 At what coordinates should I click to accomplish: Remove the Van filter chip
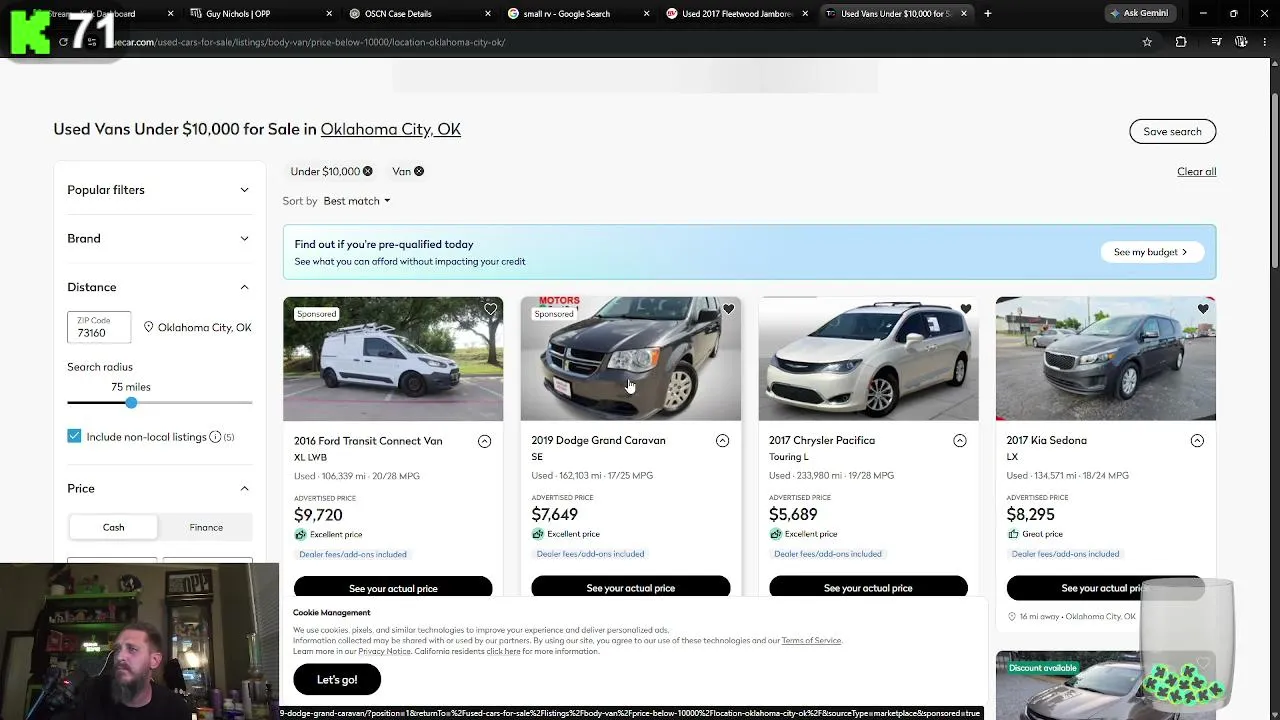tap(419, 171)
